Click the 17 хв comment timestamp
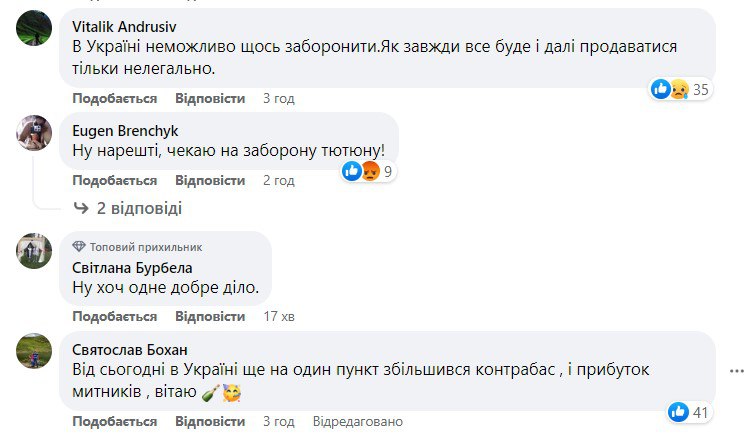752x433 pixels. tap(279, 317)
